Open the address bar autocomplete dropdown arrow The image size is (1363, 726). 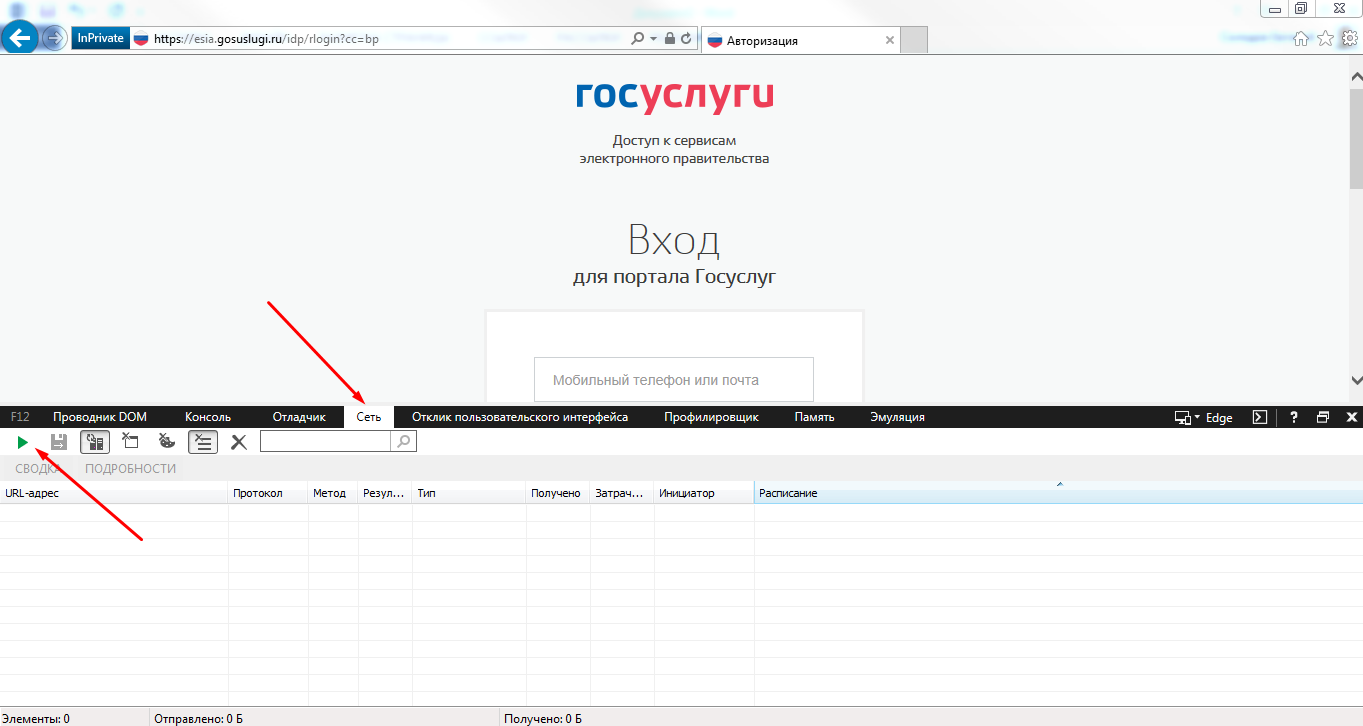[654, 39]
